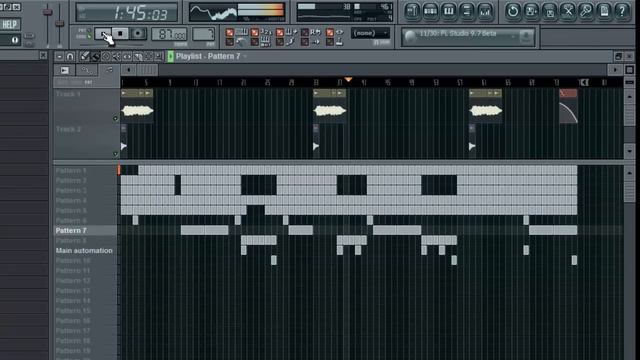The image size is (640, 360).
Task: Click the clip tracks vertical scrollbar down arrow
Action: [x=629, y=151]
